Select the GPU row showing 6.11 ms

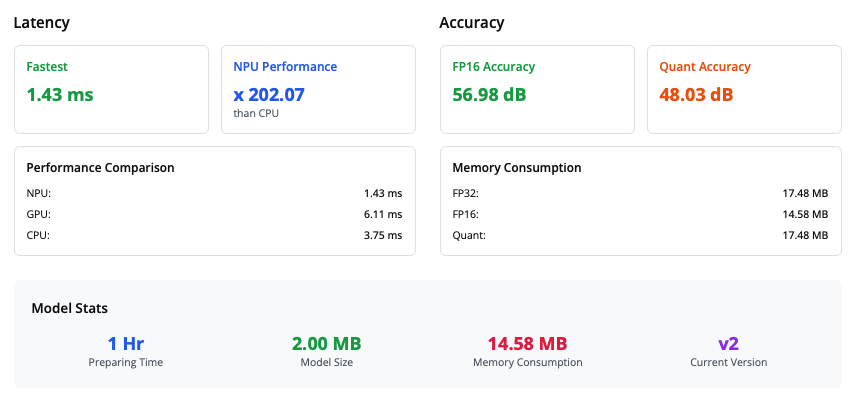[214, 214]
